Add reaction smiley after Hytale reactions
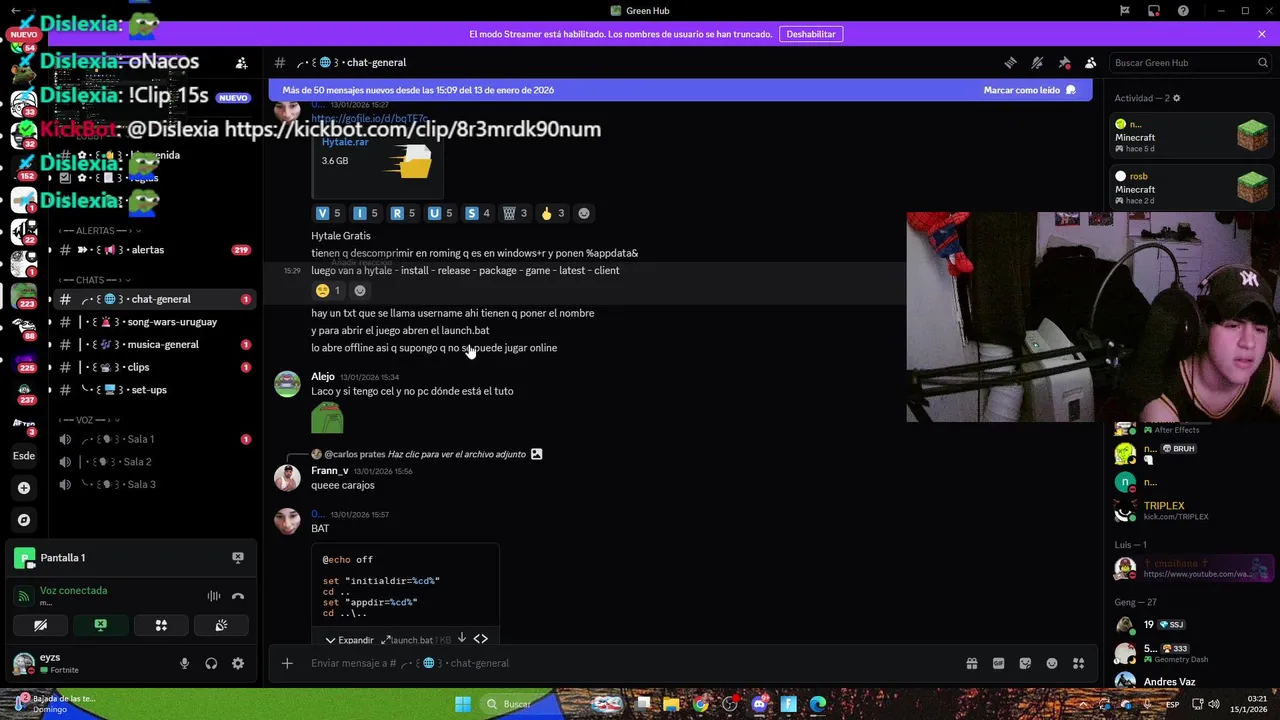1280x720 pixels. click(584, 213)
